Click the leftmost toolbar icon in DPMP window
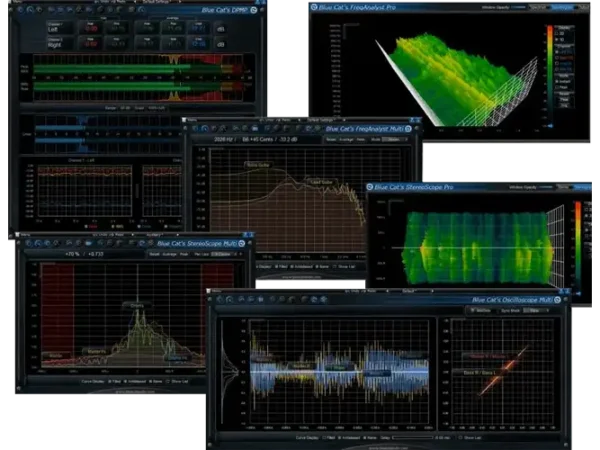Screen dimensions: 600x450 (x=21, y=10)
